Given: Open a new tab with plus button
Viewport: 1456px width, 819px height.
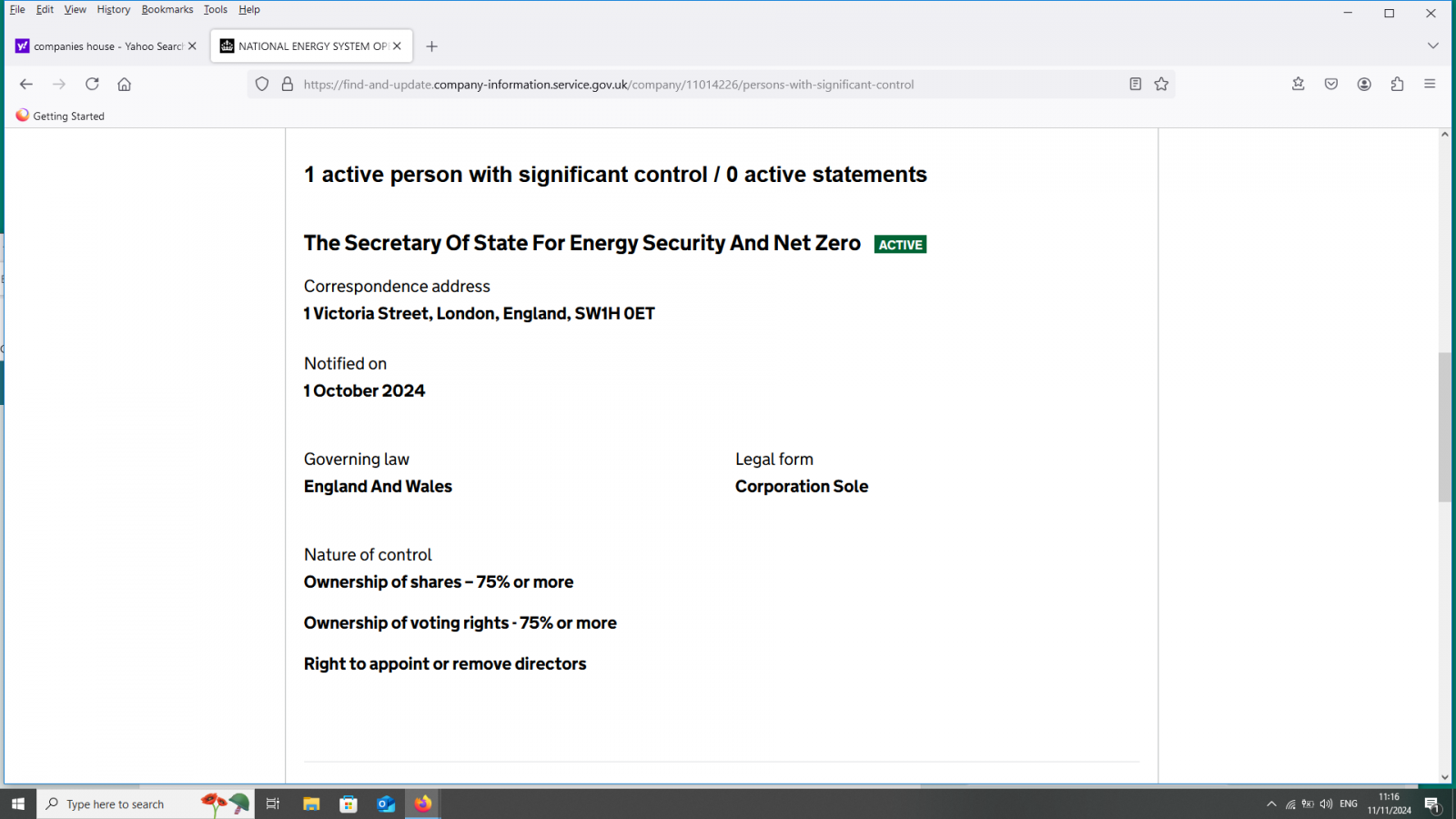Looking at the screenshot, I should (431, 46).
